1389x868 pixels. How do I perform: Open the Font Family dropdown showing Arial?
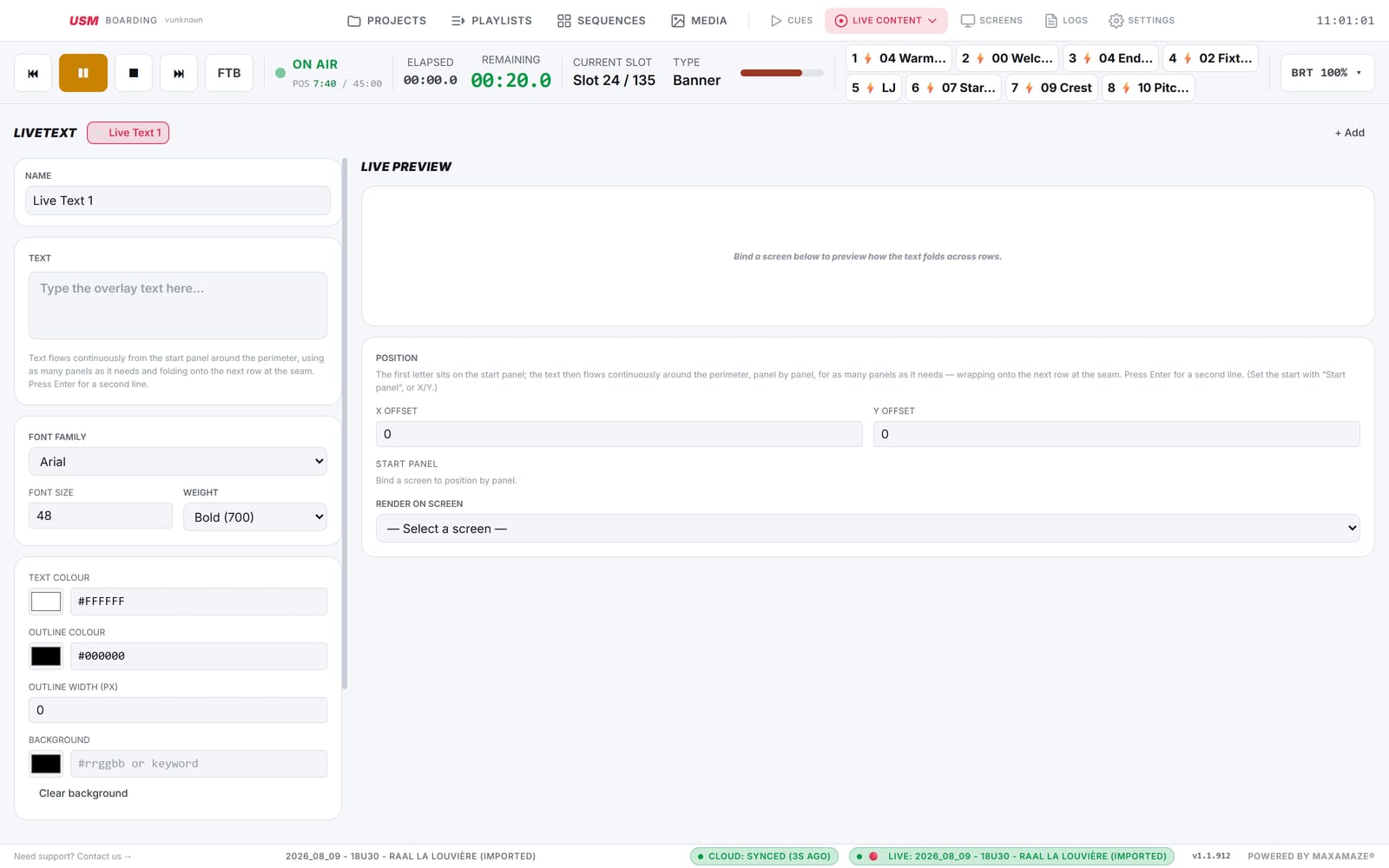pos(178,462)
